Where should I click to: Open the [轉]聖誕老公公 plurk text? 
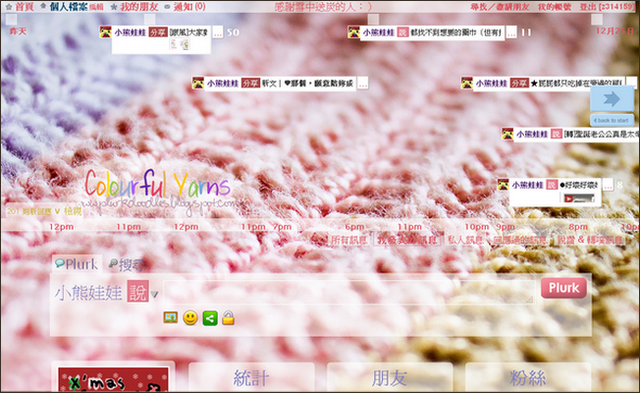(602, 134)
